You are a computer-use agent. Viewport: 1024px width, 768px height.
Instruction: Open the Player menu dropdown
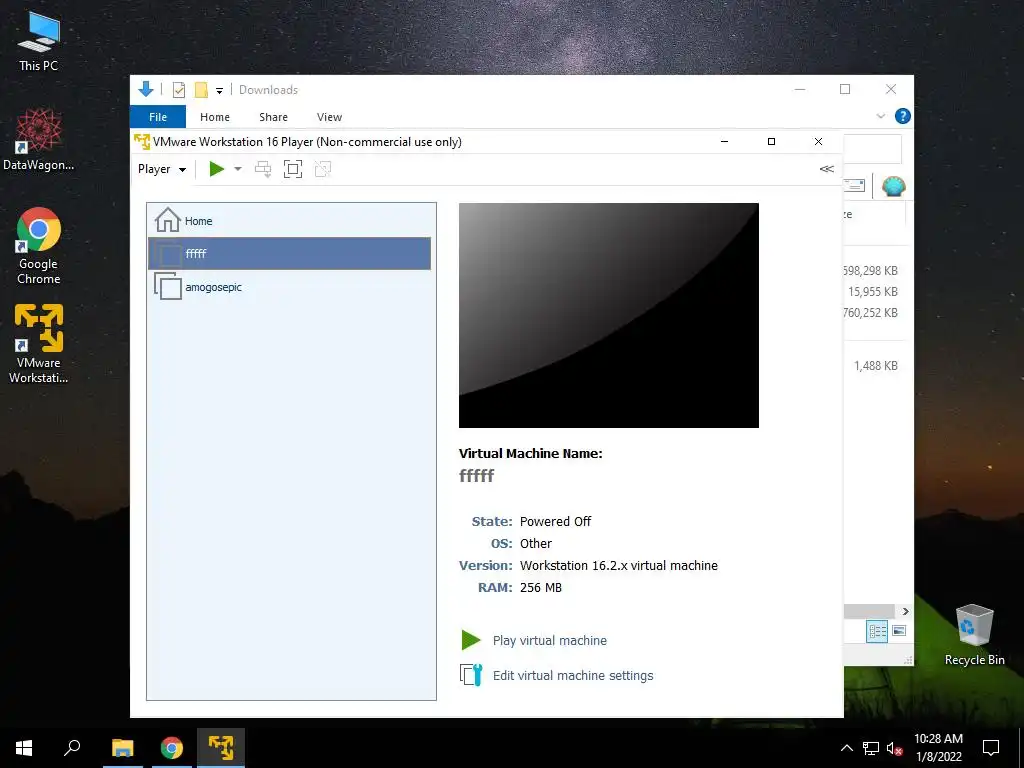tap(161, 169)
